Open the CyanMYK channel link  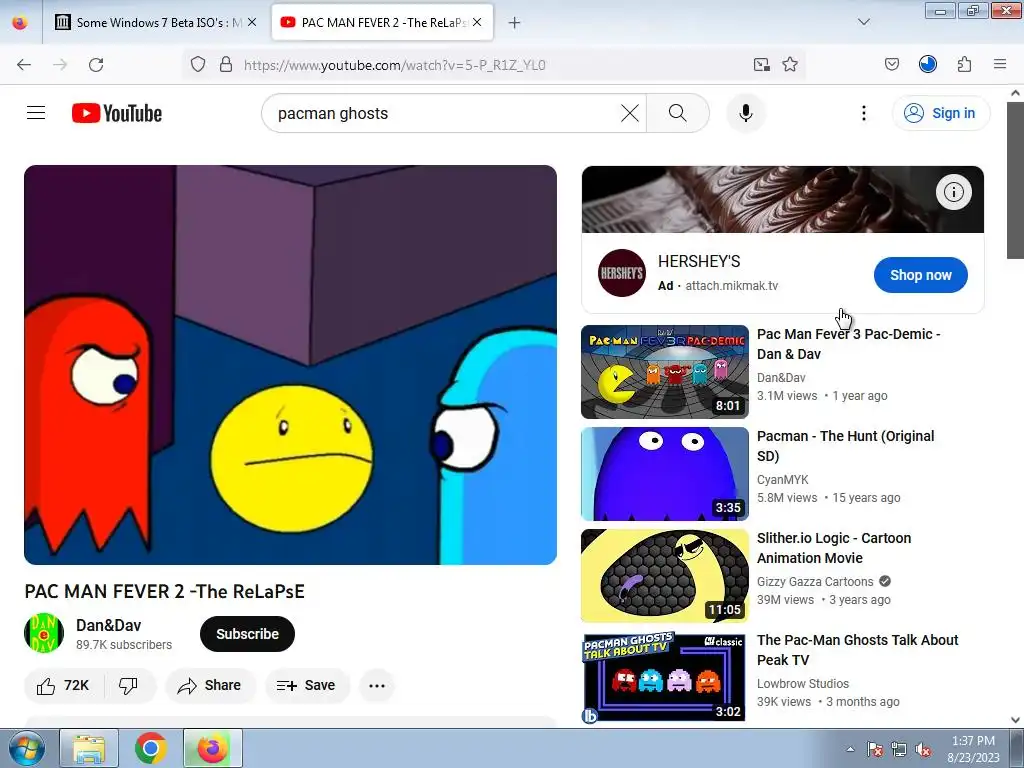782,479
